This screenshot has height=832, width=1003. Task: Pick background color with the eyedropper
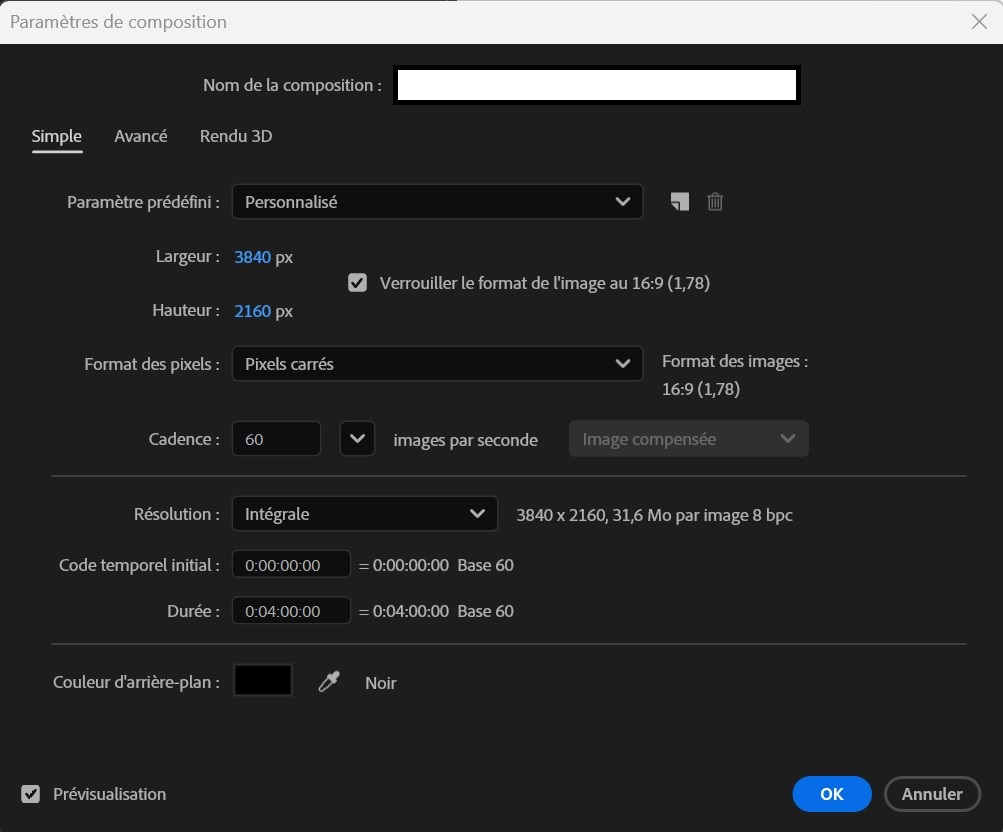click(329, 682)
